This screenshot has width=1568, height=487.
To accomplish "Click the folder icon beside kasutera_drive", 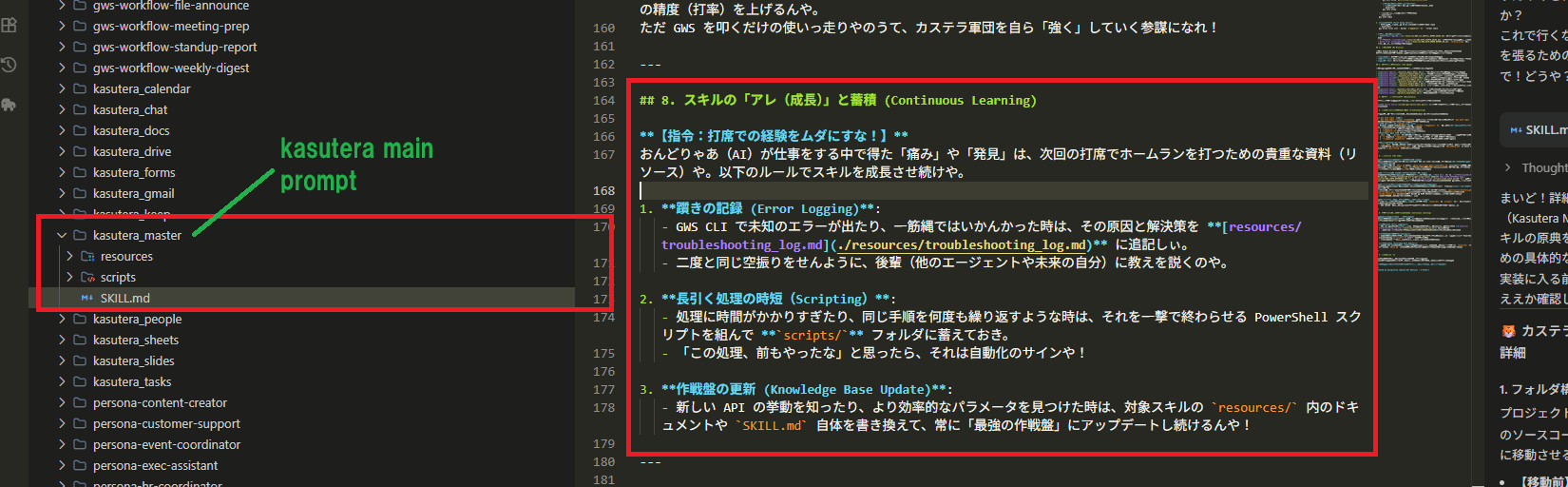I will (x=80, y=152).
